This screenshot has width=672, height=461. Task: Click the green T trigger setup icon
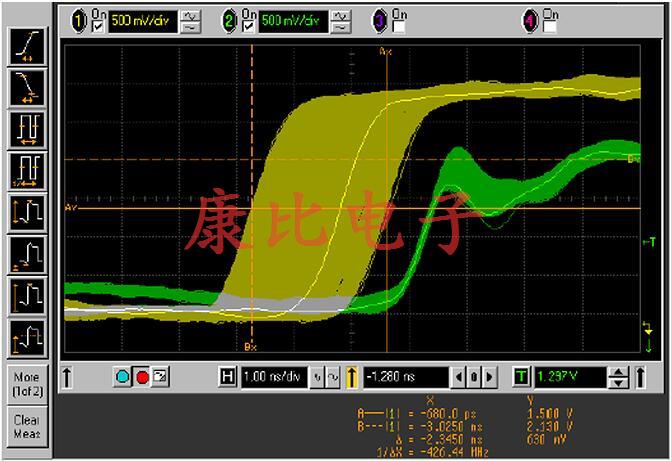(521, 377)
